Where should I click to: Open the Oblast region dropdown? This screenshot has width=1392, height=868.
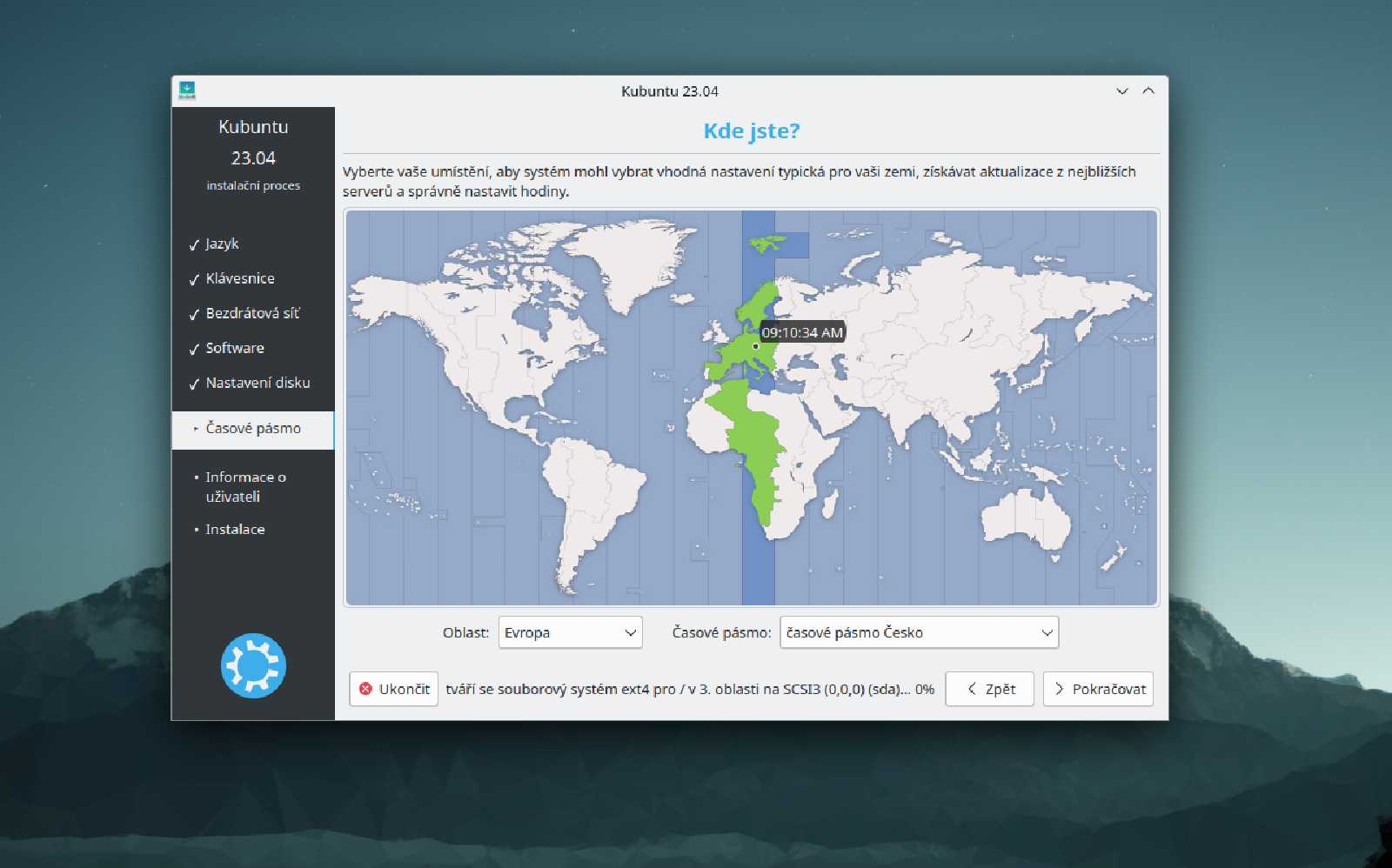[x=571, y=632]
